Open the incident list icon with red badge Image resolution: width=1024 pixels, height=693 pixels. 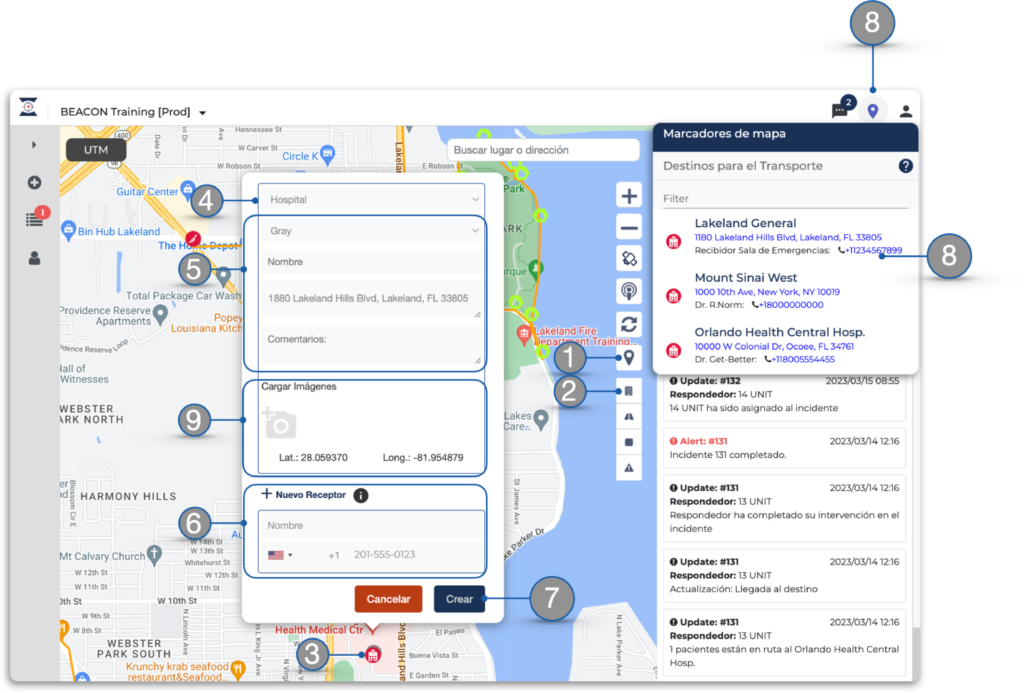(36, 218)
